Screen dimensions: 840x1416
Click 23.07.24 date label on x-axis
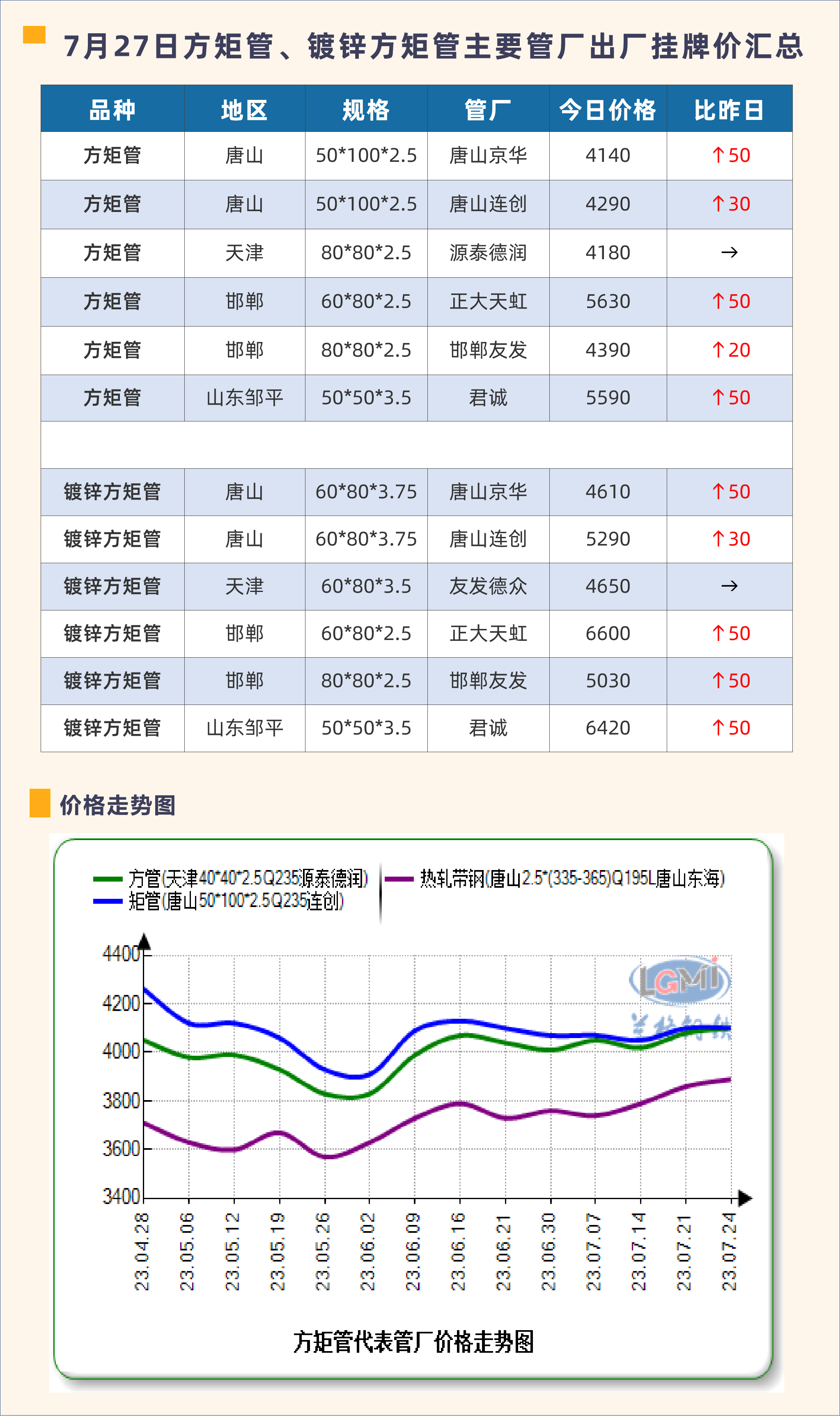tap(729, 1251)
